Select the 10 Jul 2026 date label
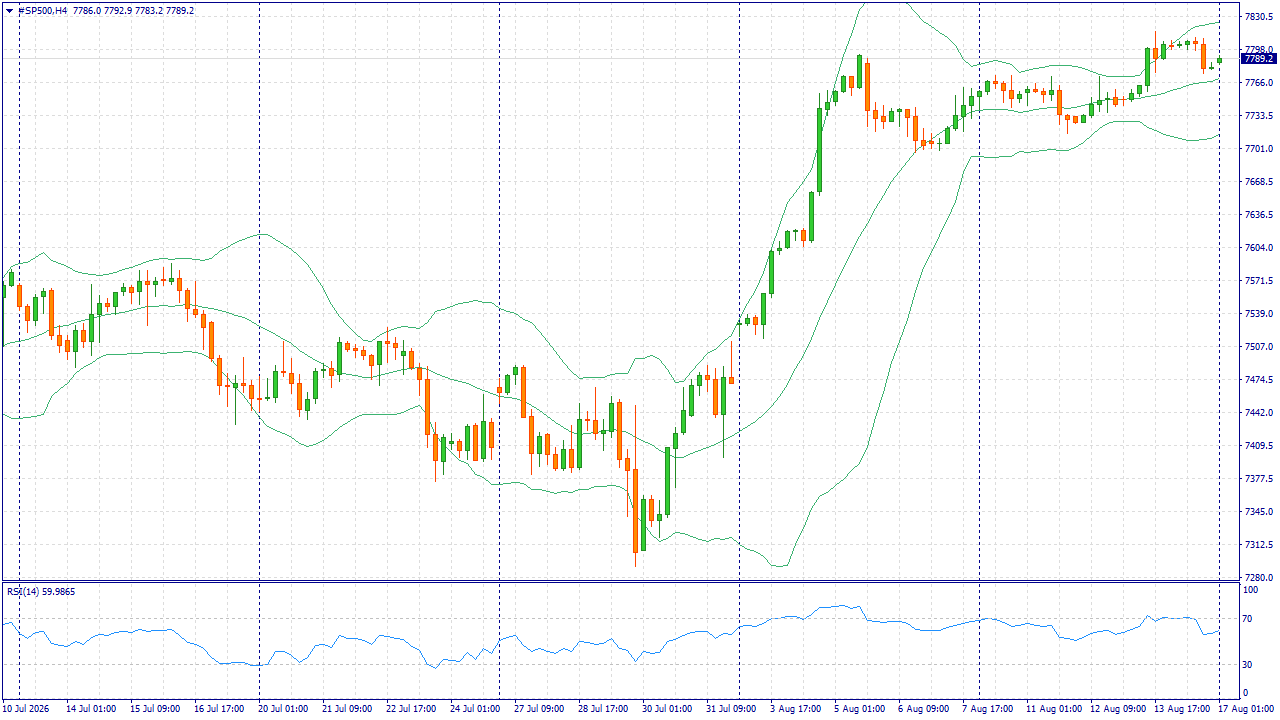This screenshot has width=1280, height=720. click(24, 708)
